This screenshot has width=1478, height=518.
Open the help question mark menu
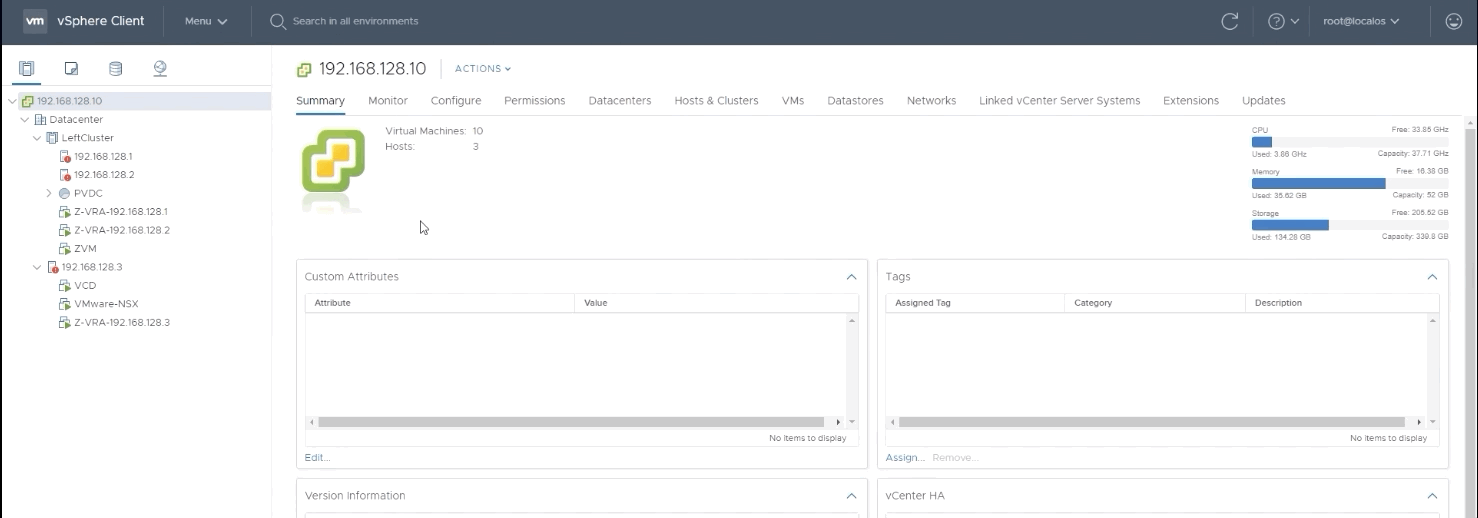(1283, 21)
